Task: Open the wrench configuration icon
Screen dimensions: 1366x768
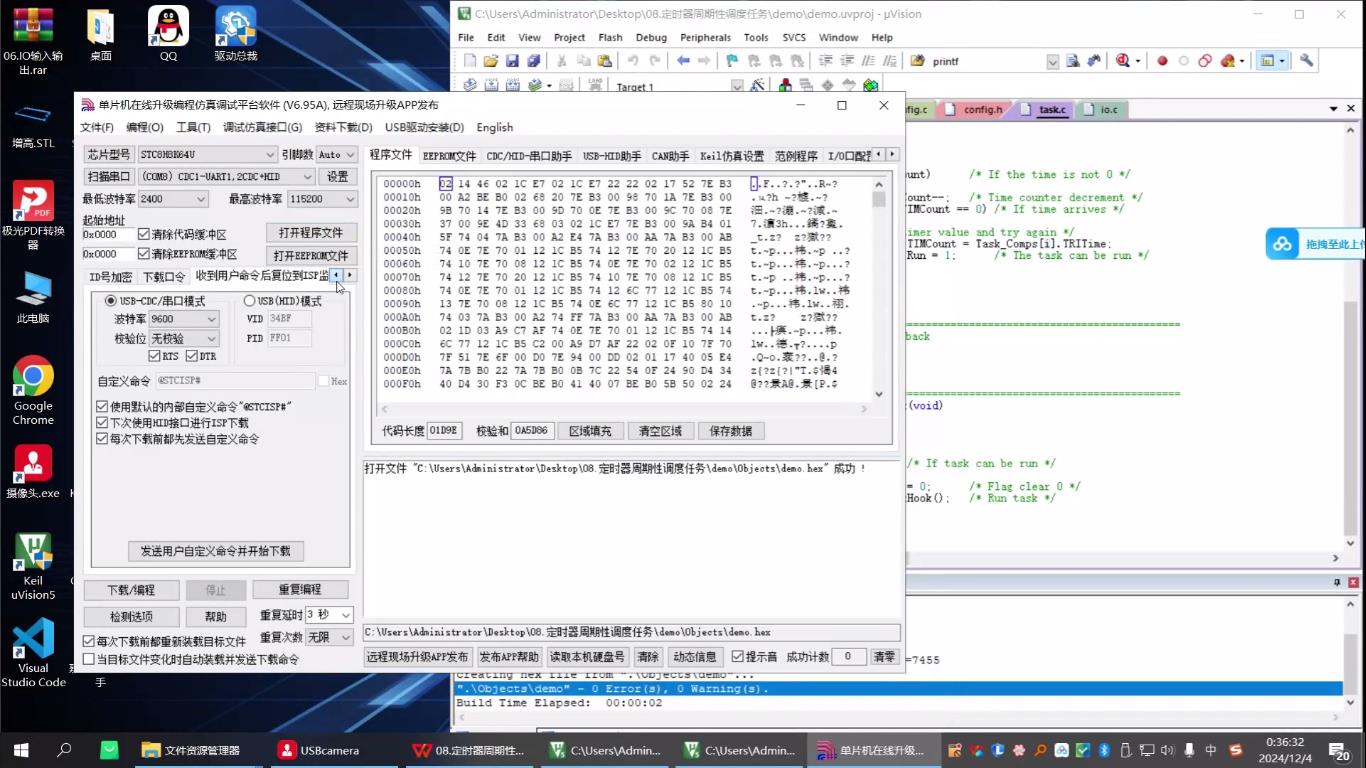Action: [x=1306, y=61]
